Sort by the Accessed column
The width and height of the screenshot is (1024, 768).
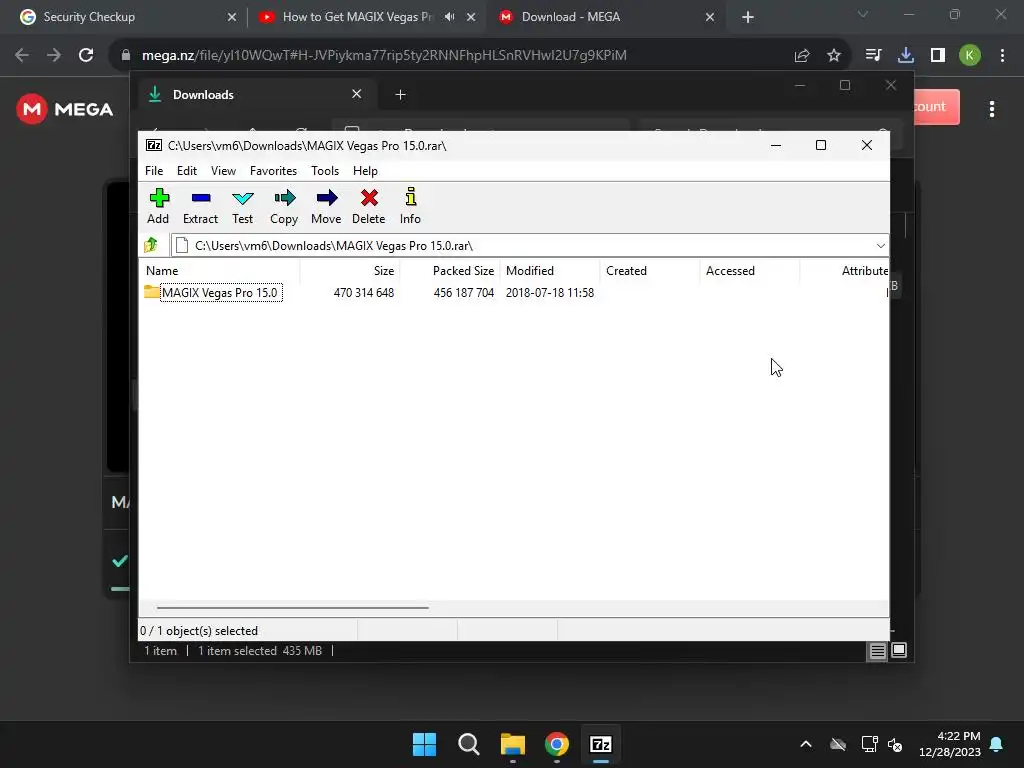750,270
